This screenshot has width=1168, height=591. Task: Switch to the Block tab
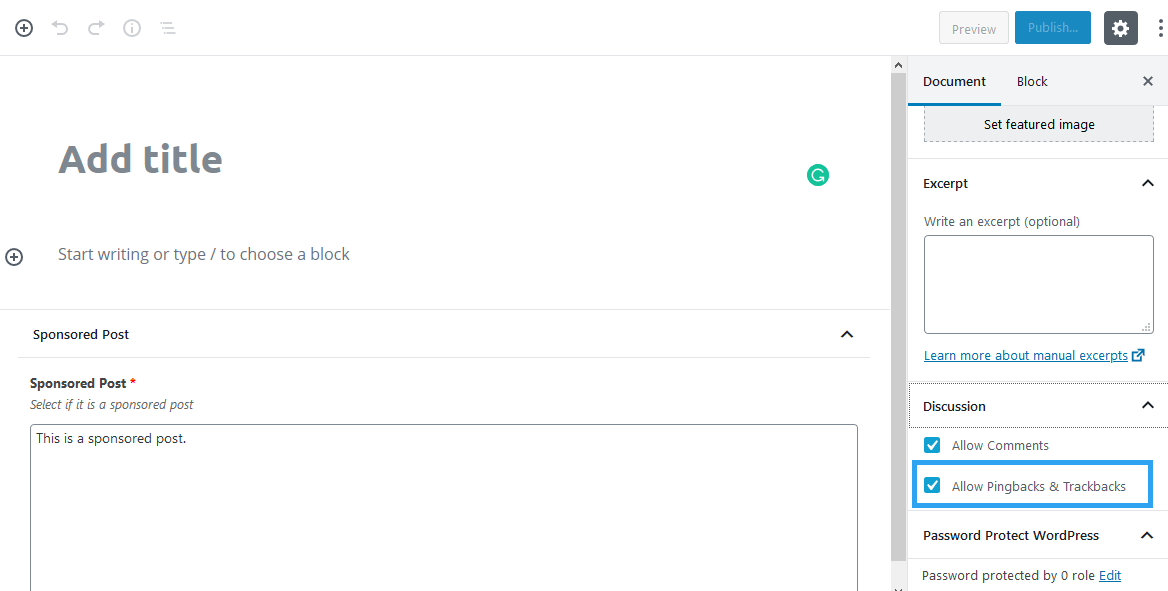point(1032,82)
